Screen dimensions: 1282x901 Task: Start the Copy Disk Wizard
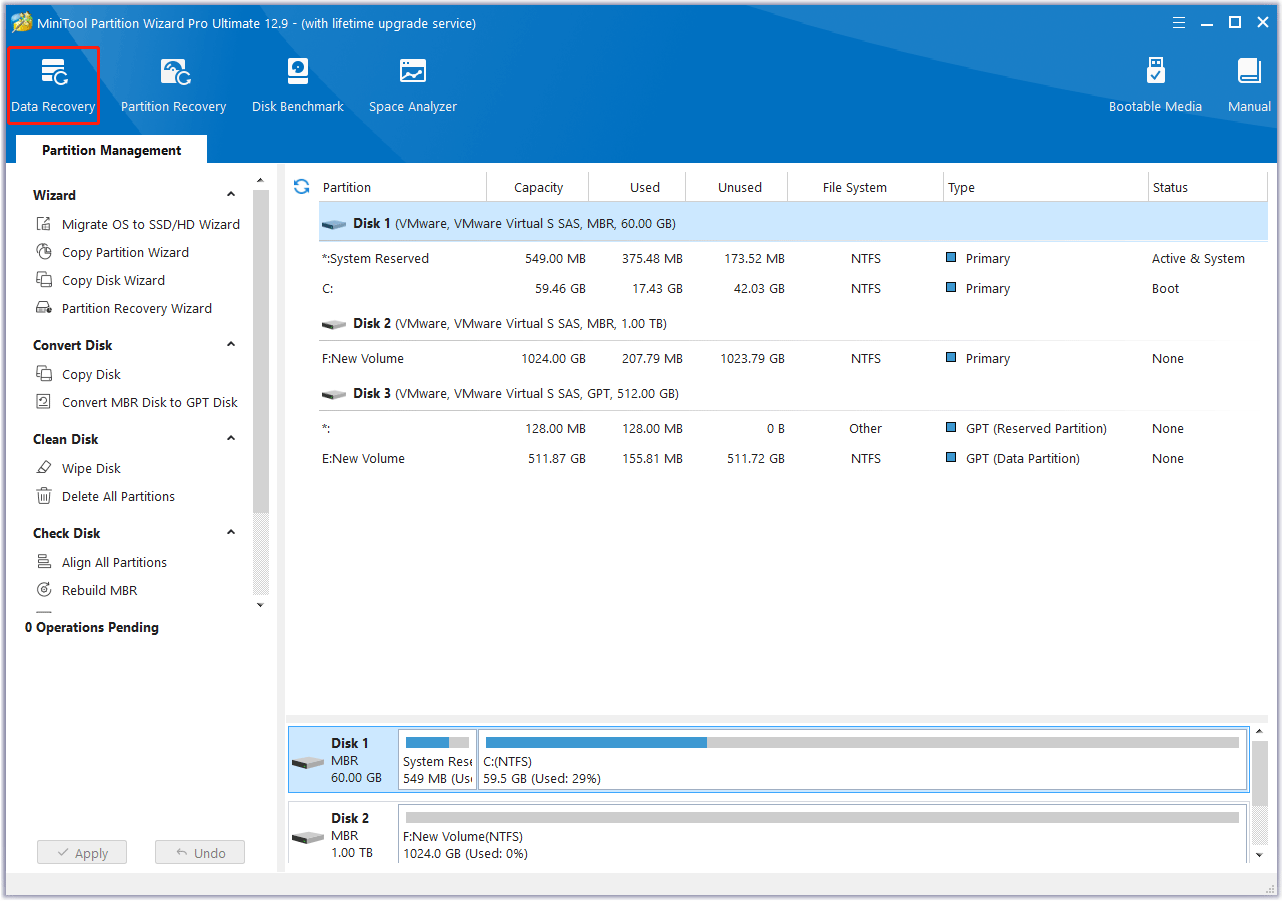point(100,280)
